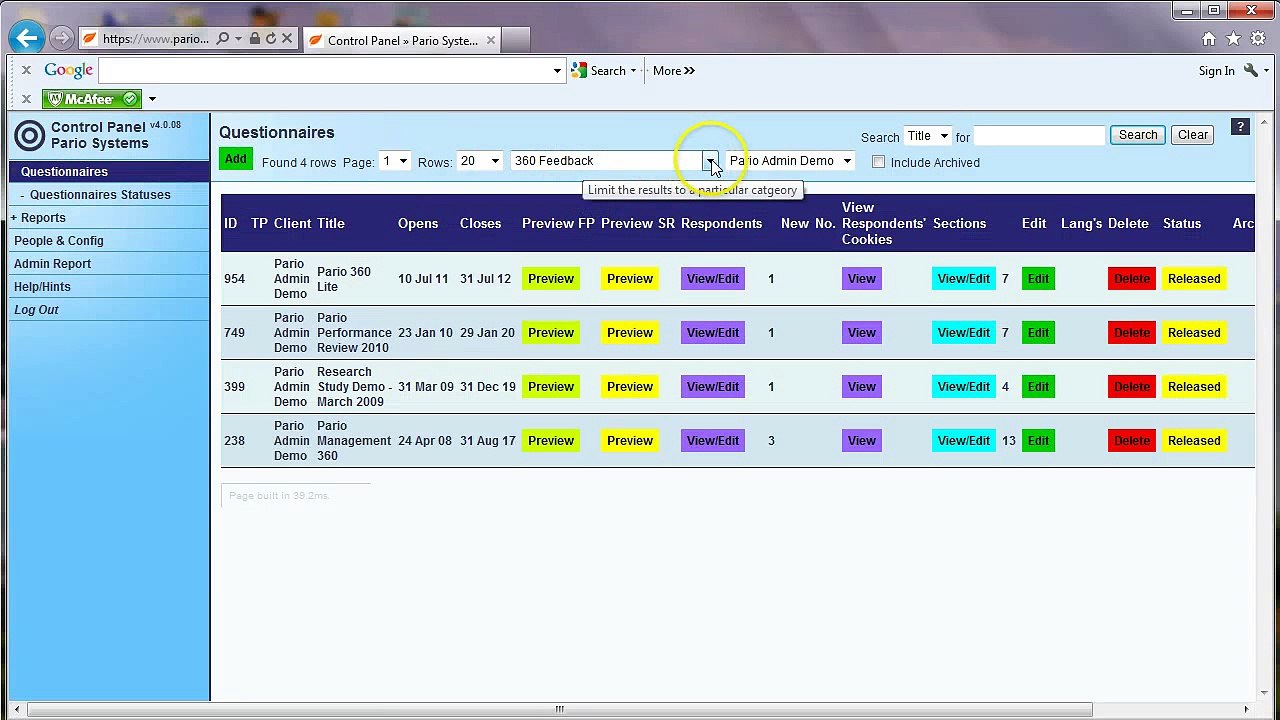Open the Favorites star icon
The image size is (1280, 720).
click(x=1234, y=39)
